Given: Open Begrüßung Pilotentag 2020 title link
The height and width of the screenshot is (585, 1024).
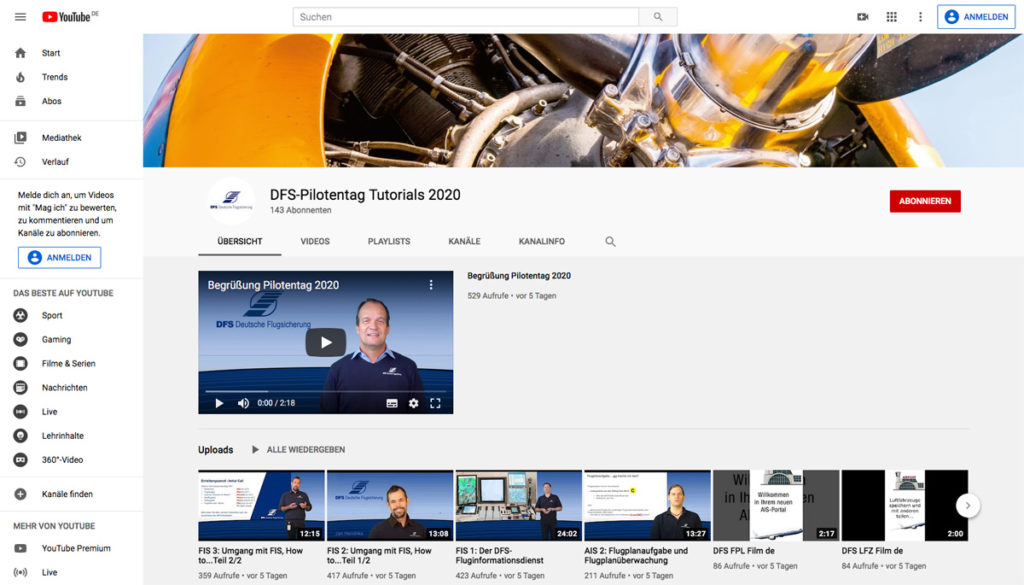Looking at the screenshot, I should pyautogui.click(x=519, y=276).
